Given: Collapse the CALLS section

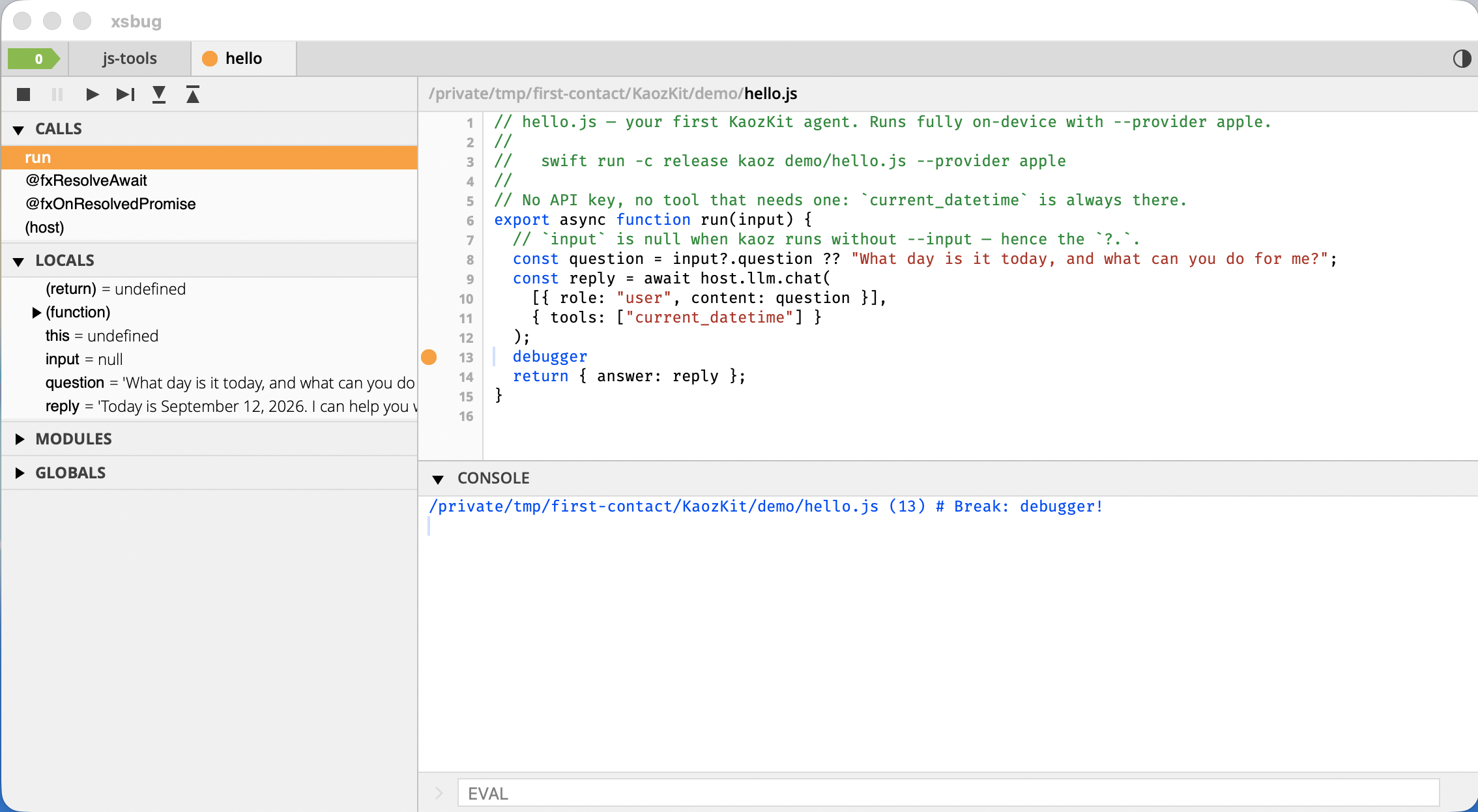Looking at the screenshot, I should (x=19, y=130).
